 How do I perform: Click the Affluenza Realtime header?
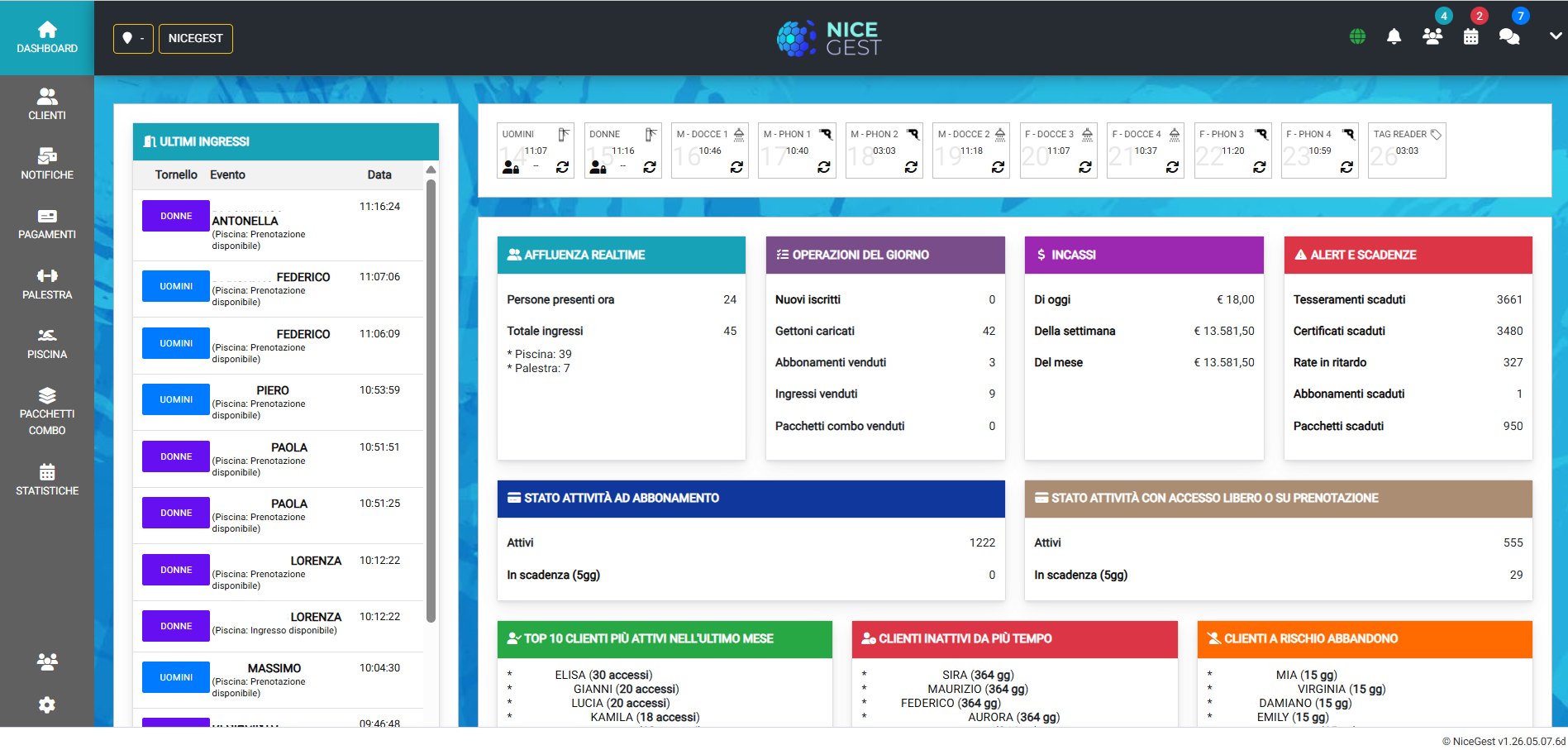coord(622,255)
